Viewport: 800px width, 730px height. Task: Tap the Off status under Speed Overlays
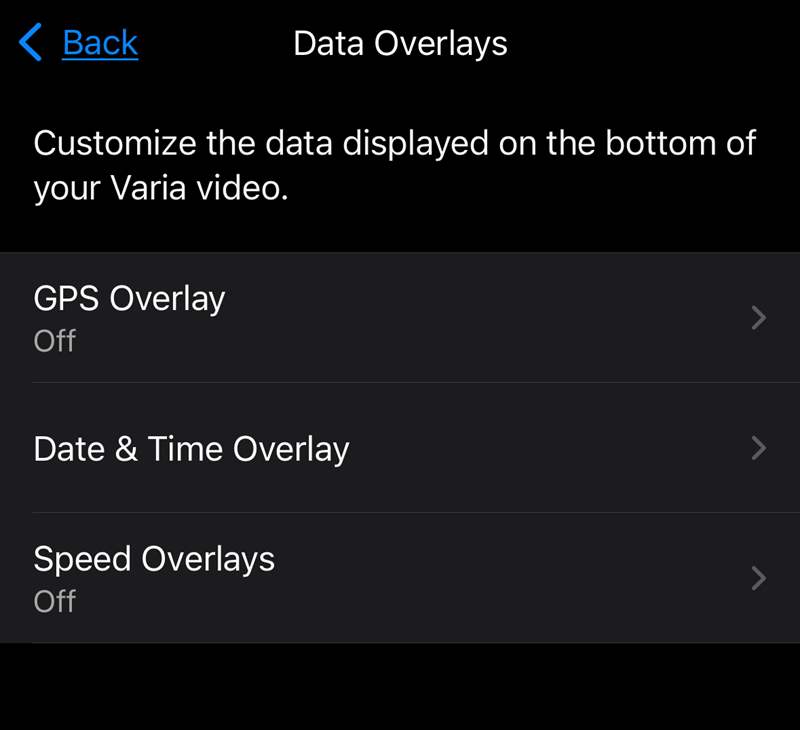pyautogui.click(x=55, y=601)
